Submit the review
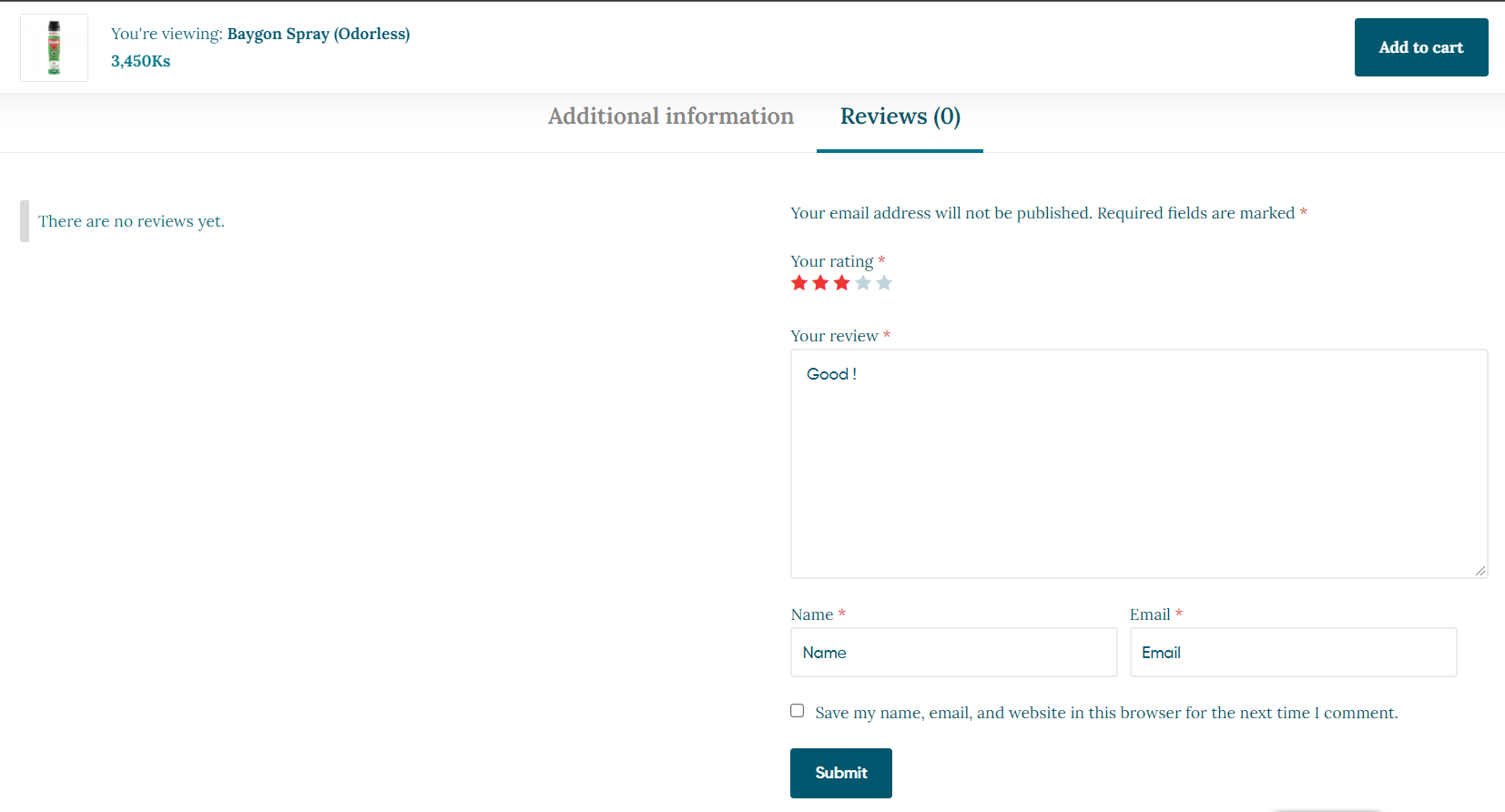The width and height of the screenshot is (1505, 812). (x=841, y=773)
